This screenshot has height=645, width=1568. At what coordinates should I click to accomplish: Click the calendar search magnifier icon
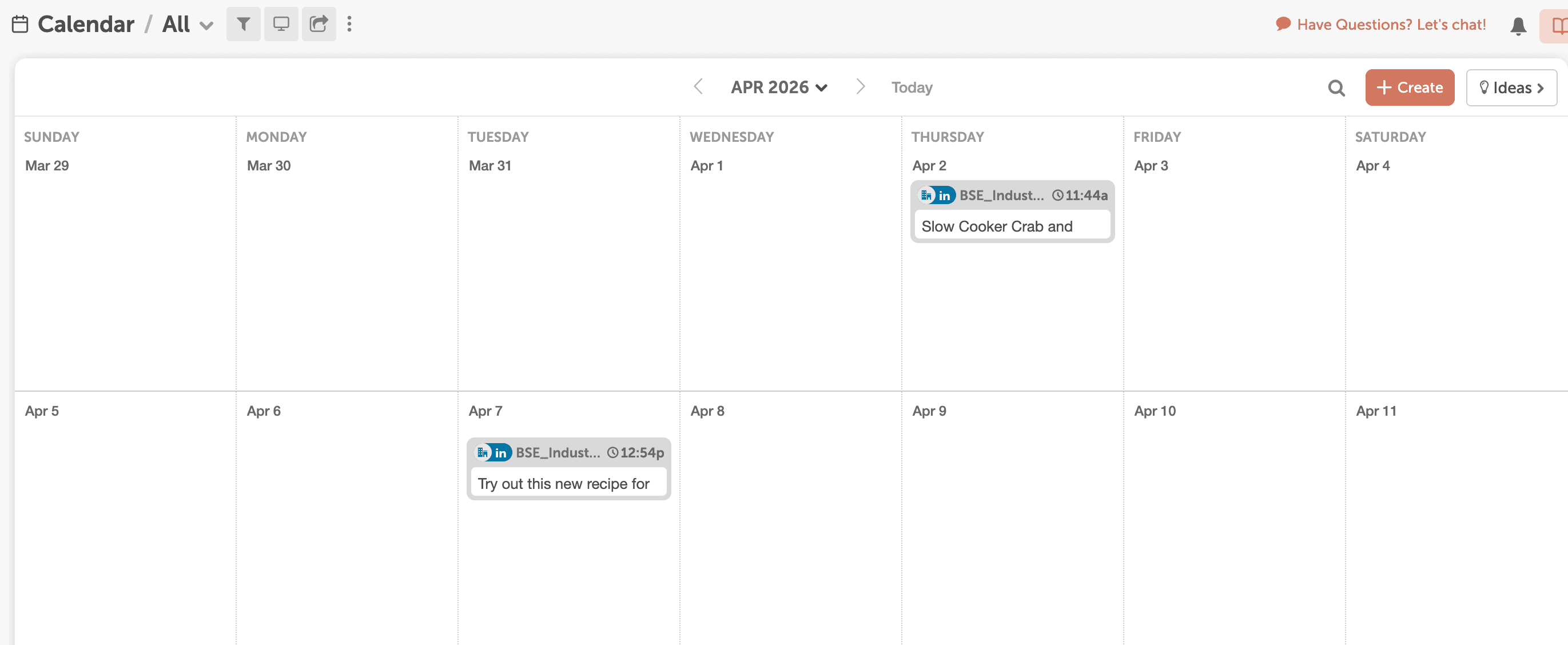1336,88
